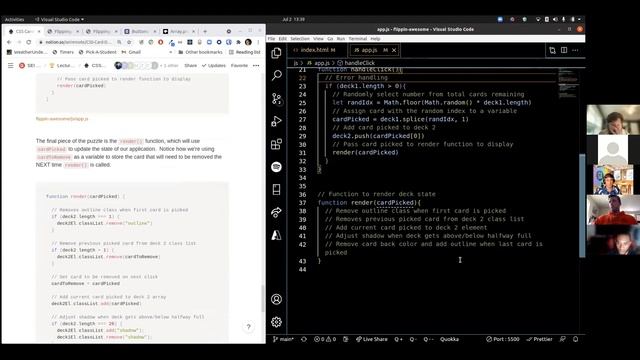Open the View menu in VS Code
The width and height of the screenshot is (640, 360).
point(318,39)
